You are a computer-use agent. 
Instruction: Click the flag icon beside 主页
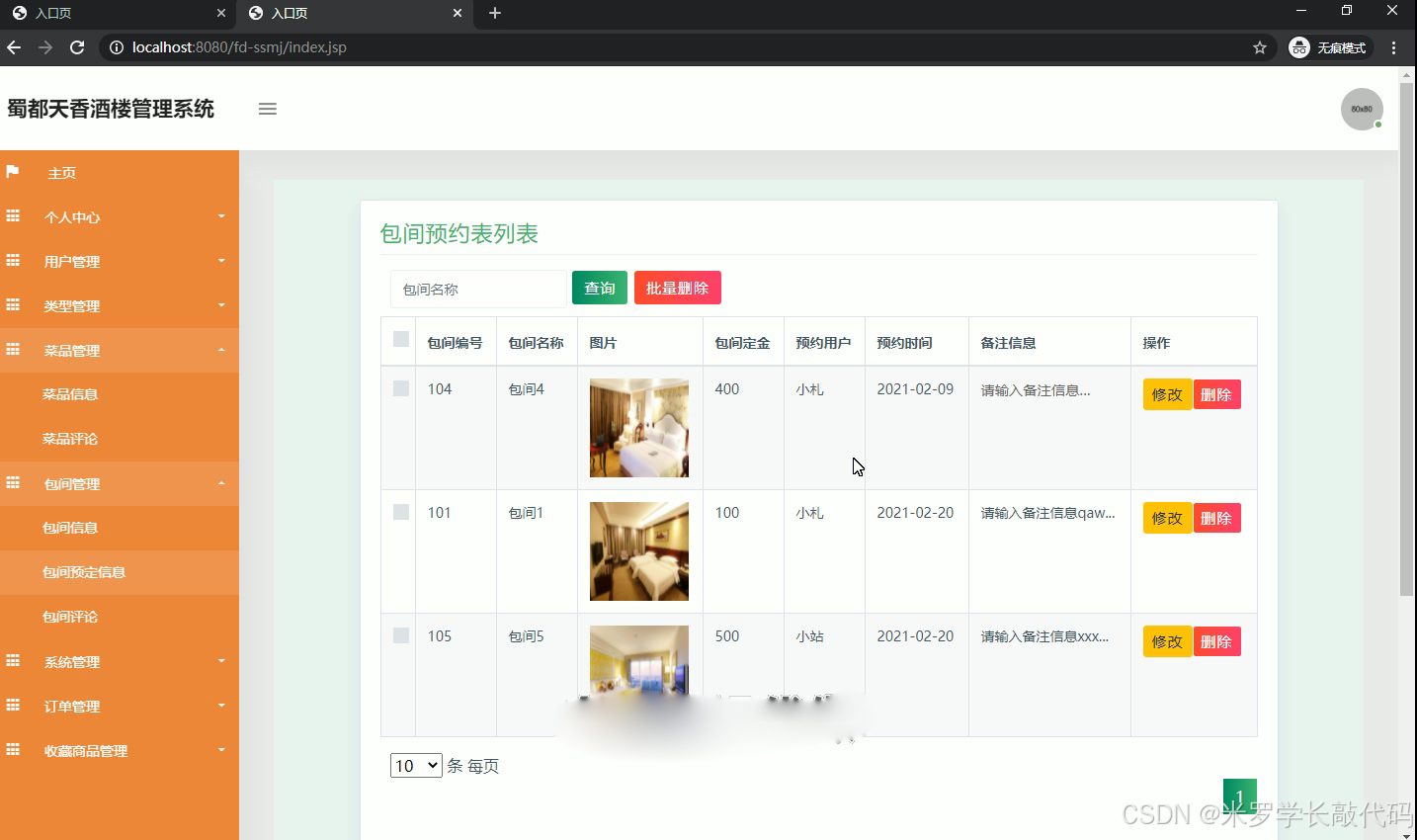click(14, 173)
